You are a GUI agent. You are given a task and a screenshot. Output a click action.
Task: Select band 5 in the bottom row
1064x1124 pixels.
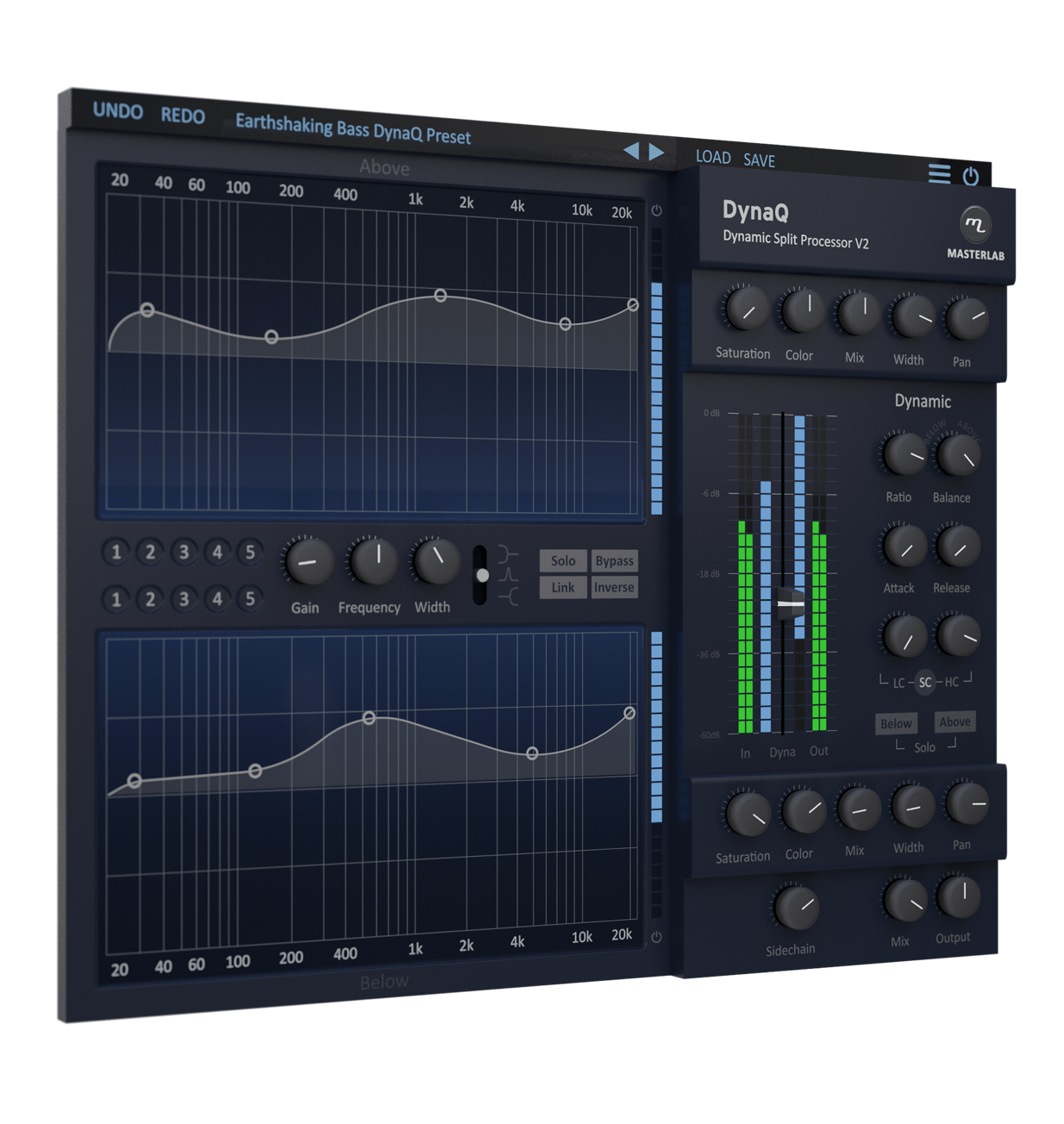250,598
